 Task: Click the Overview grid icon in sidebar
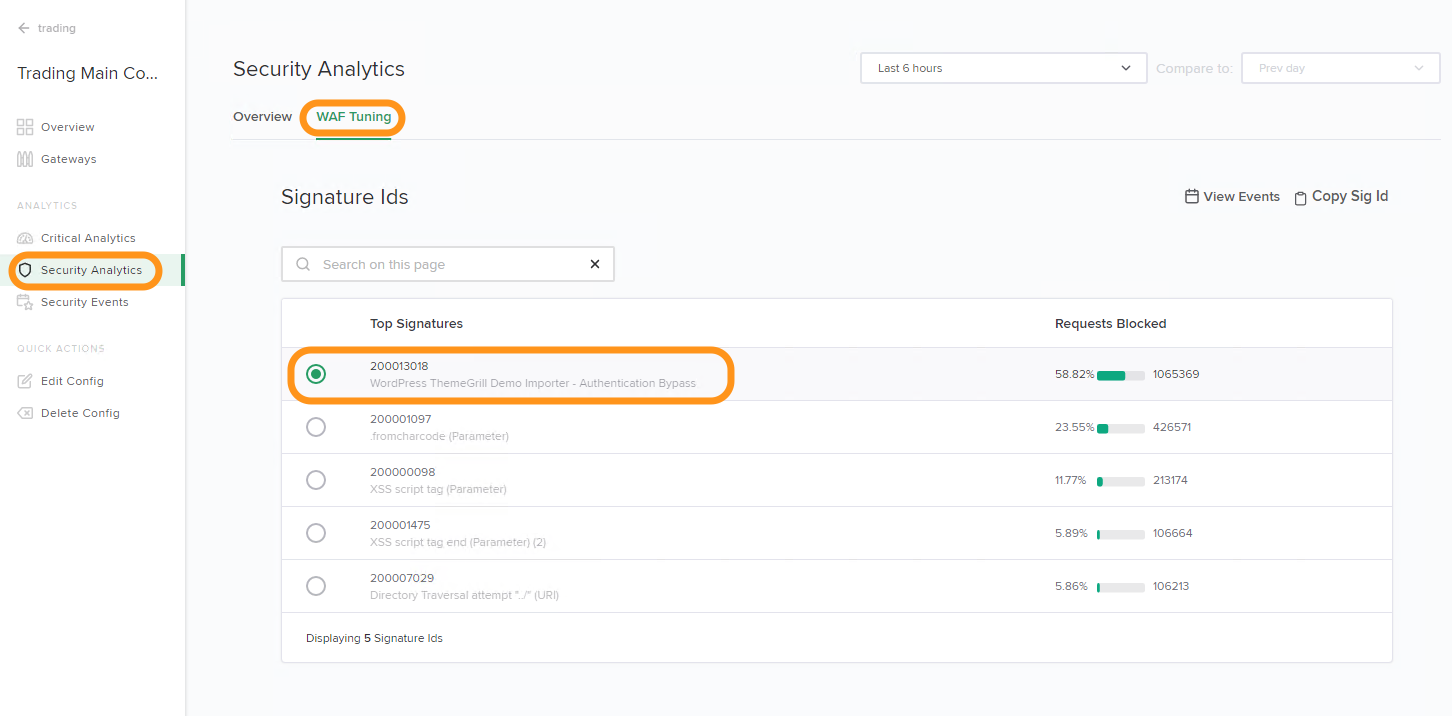tap(25, 127)
